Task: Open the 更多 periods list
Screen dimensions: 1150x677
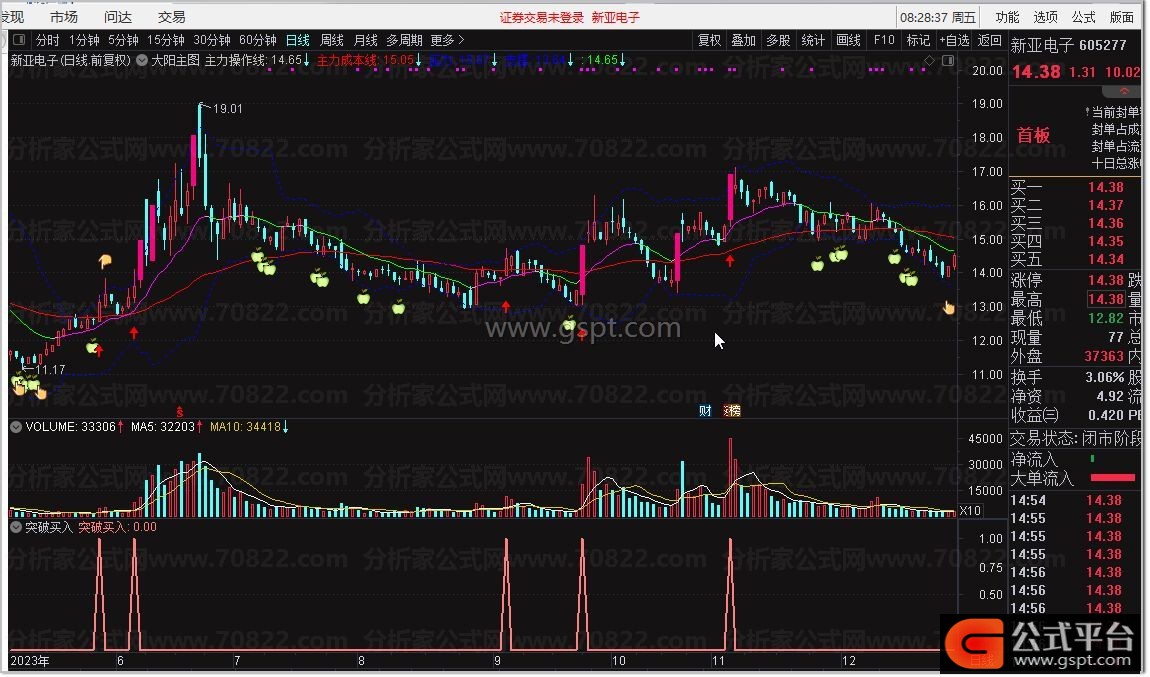Action: coord(447,40)
